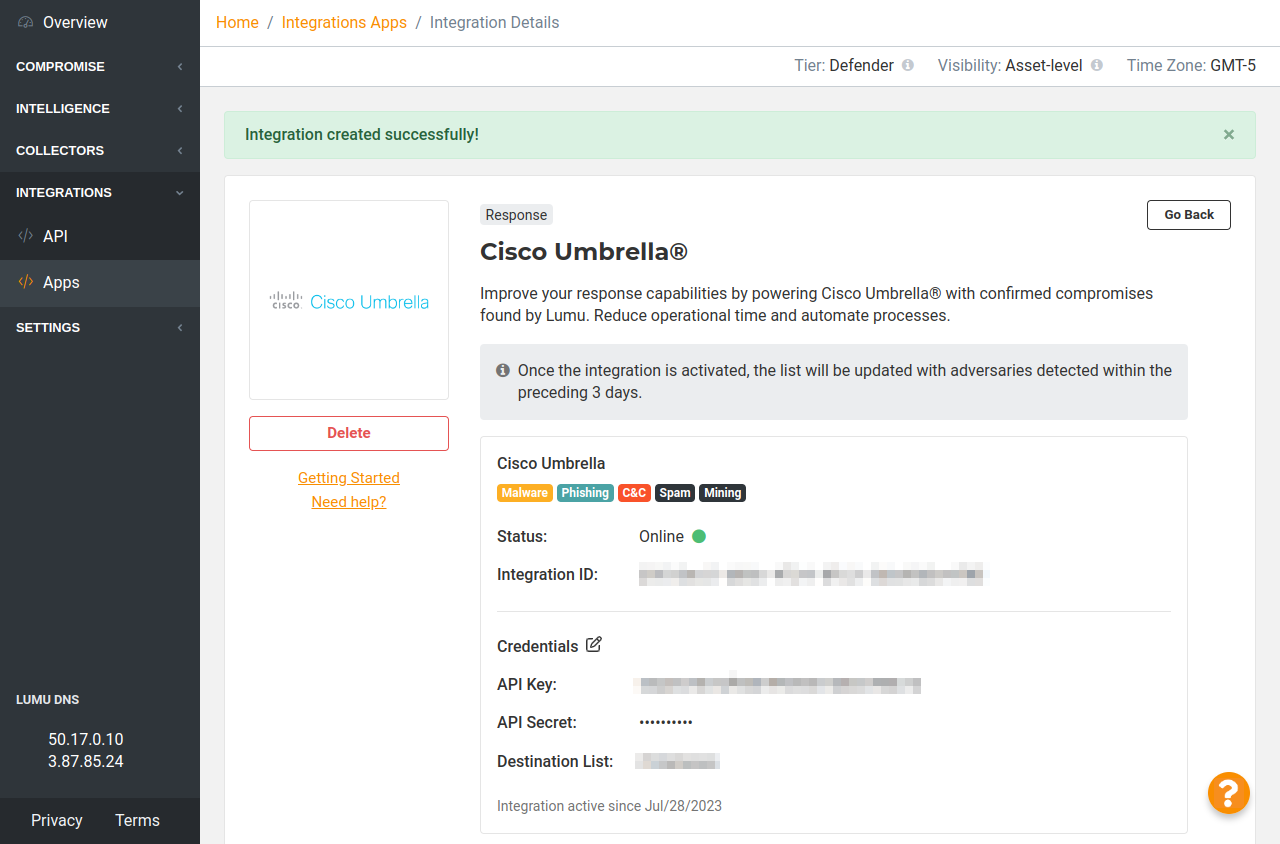Open the Integrations Apps breadcrumb link
Image resolution: width=1280 pixels, height=844 pixels.
344,22
